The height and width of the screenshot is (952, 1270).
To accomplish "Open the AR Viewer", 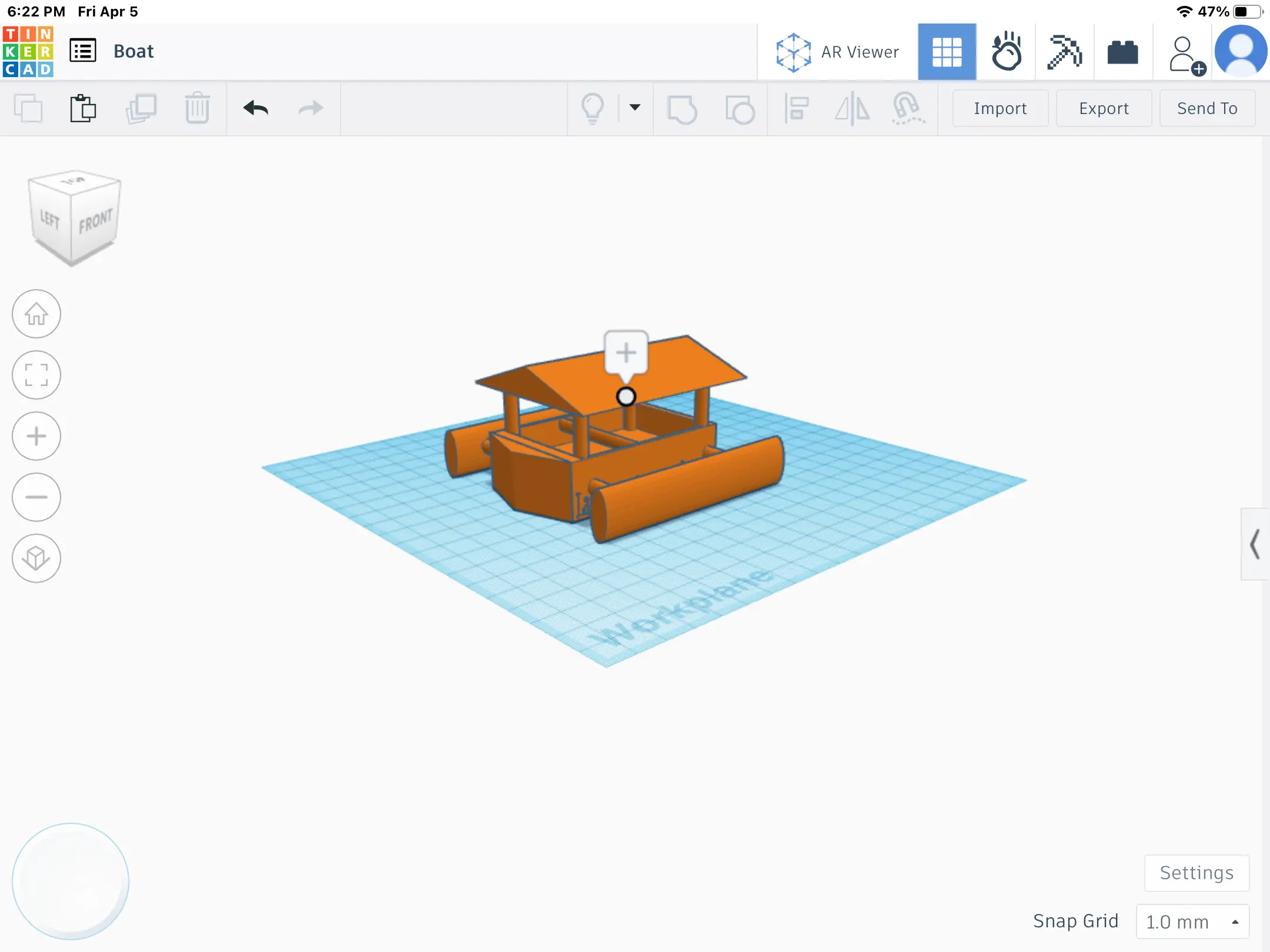I will click(837, 52).
